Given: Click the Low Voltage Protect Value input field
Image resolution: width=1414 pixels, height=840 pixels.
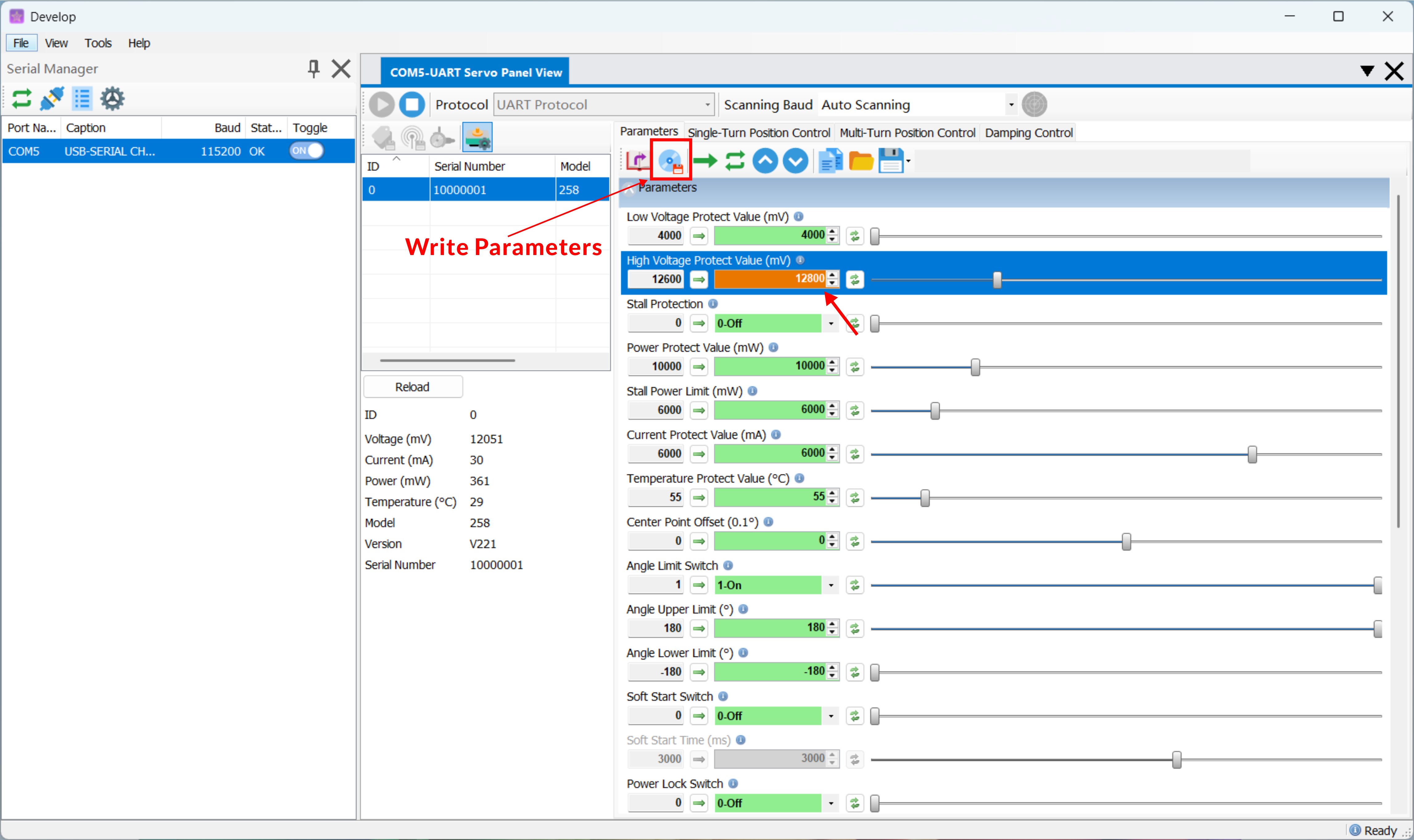Looking at the screenshot, I should click(x=770, y=236).
